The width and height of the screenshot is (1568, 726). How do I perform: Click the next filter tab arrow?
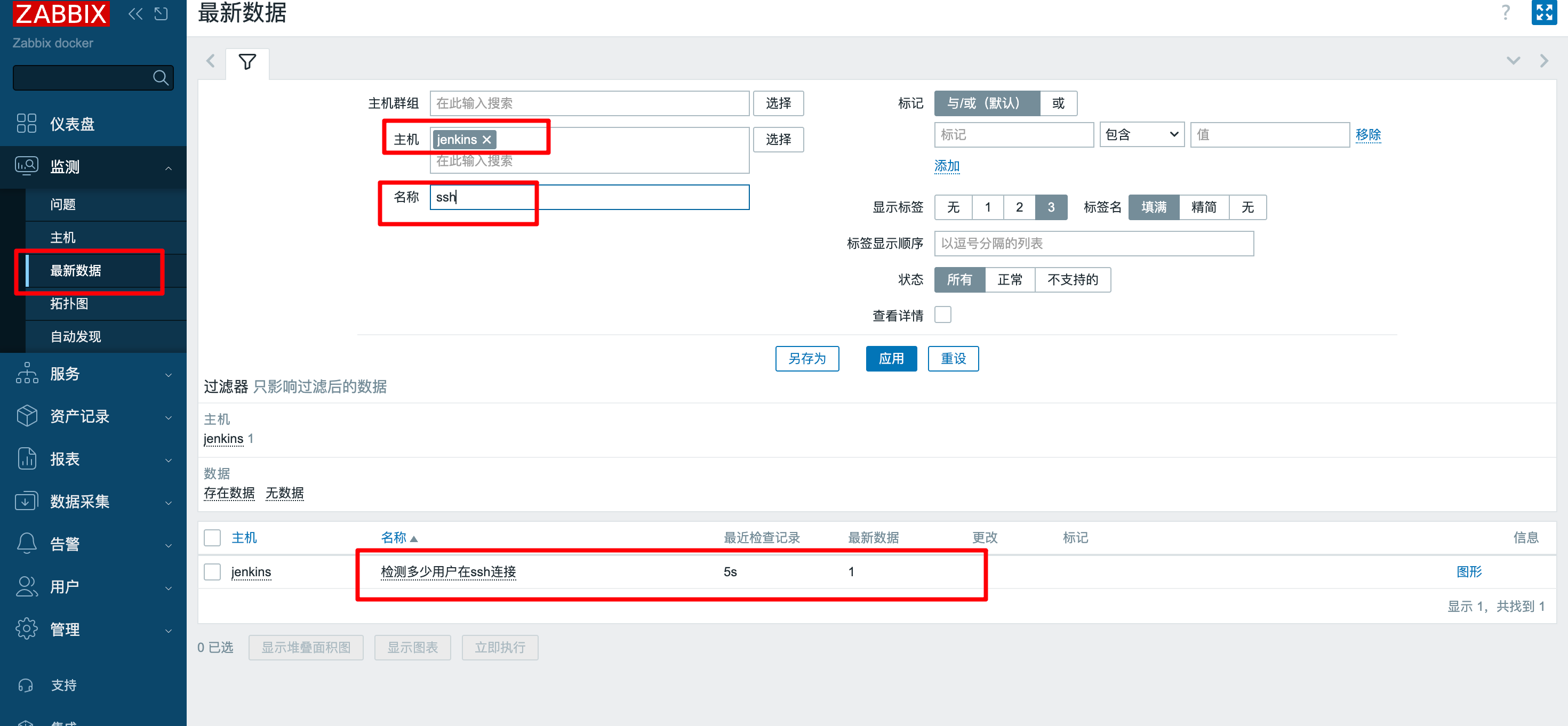(x=1543, y=61)
